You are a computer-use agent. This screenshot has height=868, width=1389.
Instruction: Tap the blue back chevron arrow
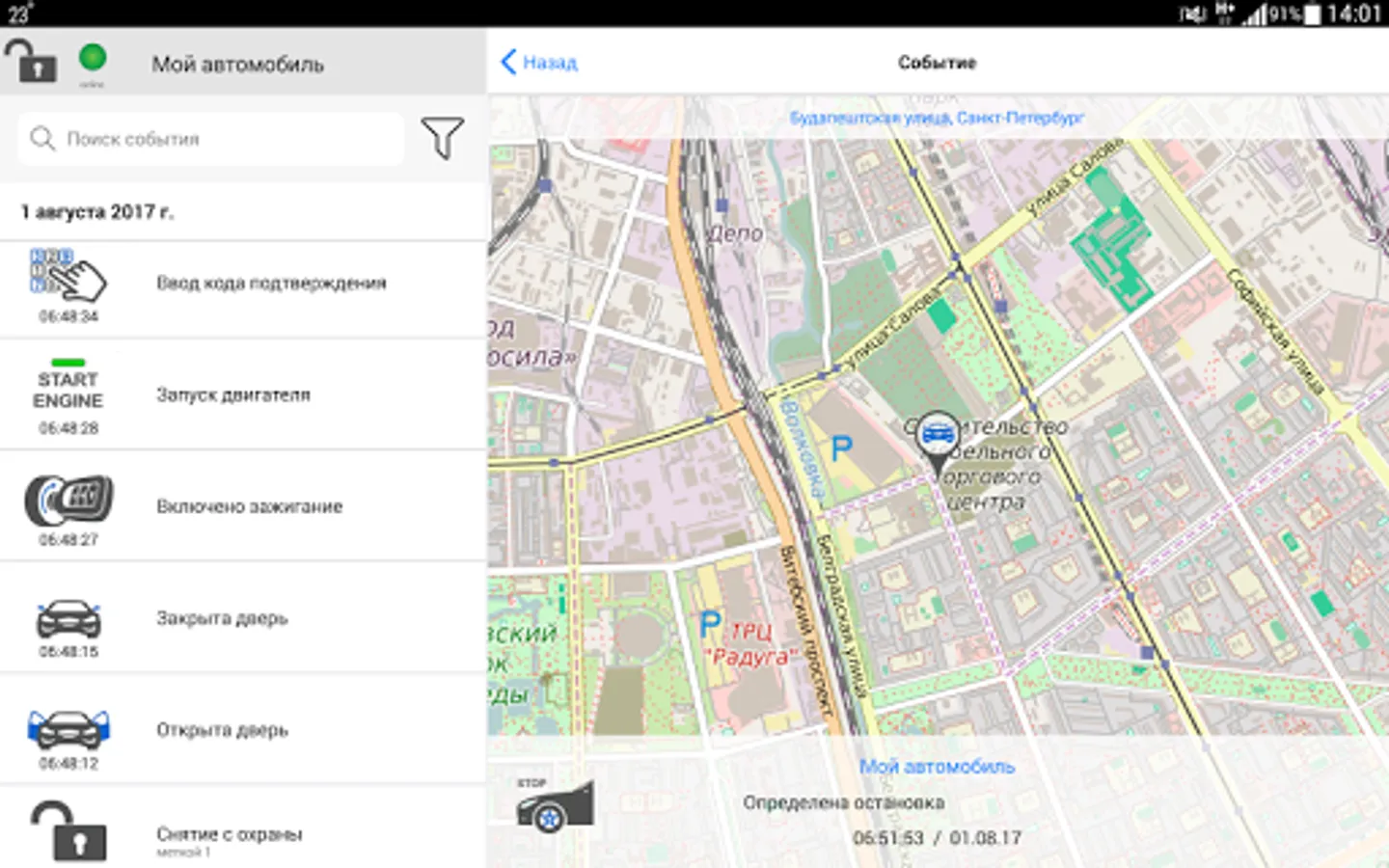point(508,63)
